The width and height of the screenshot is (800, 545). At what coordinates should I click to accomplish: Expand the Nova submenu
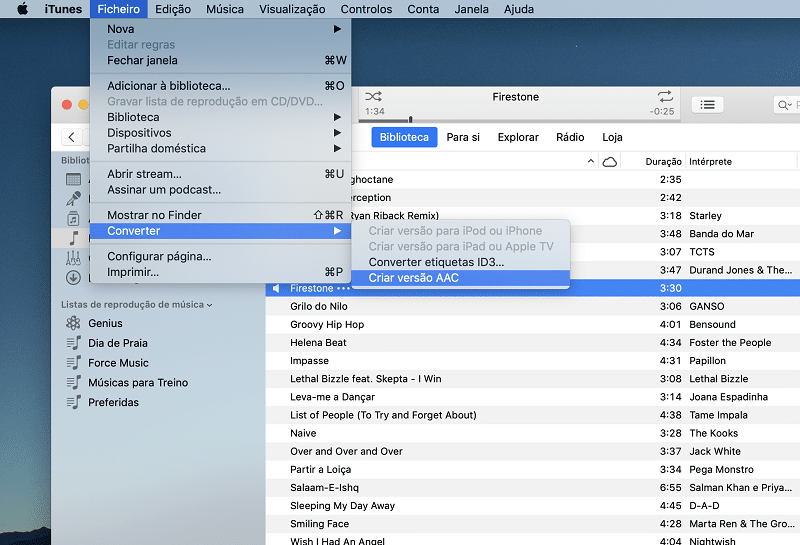pyautogui.click(x=220, y=29)
